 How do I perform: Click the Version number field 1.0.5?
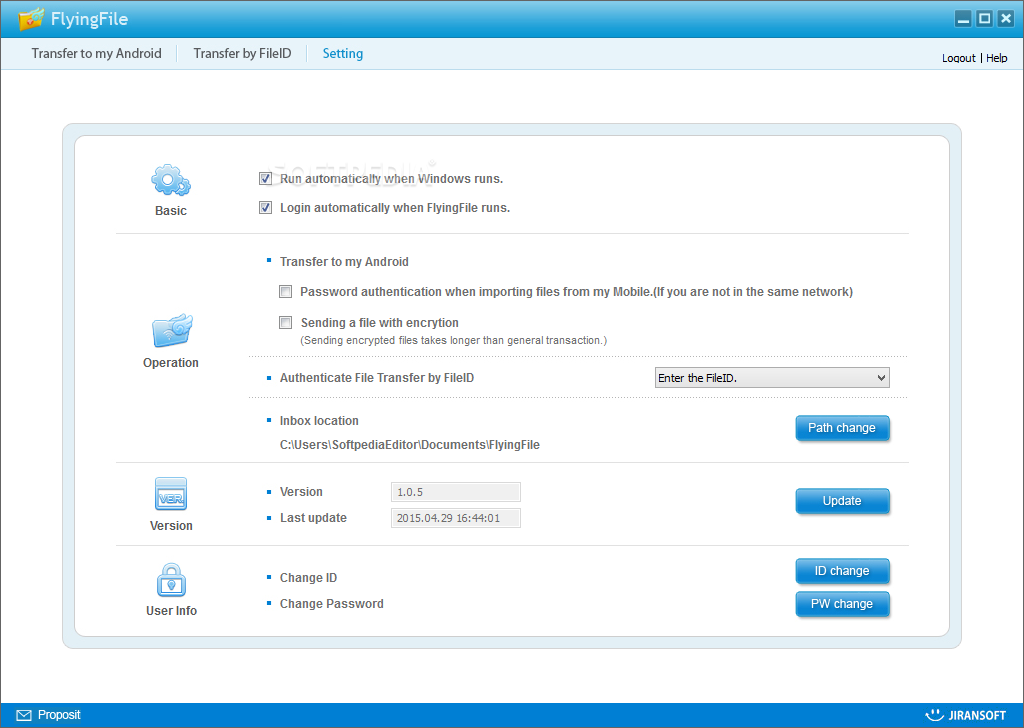tap(456, 492)
